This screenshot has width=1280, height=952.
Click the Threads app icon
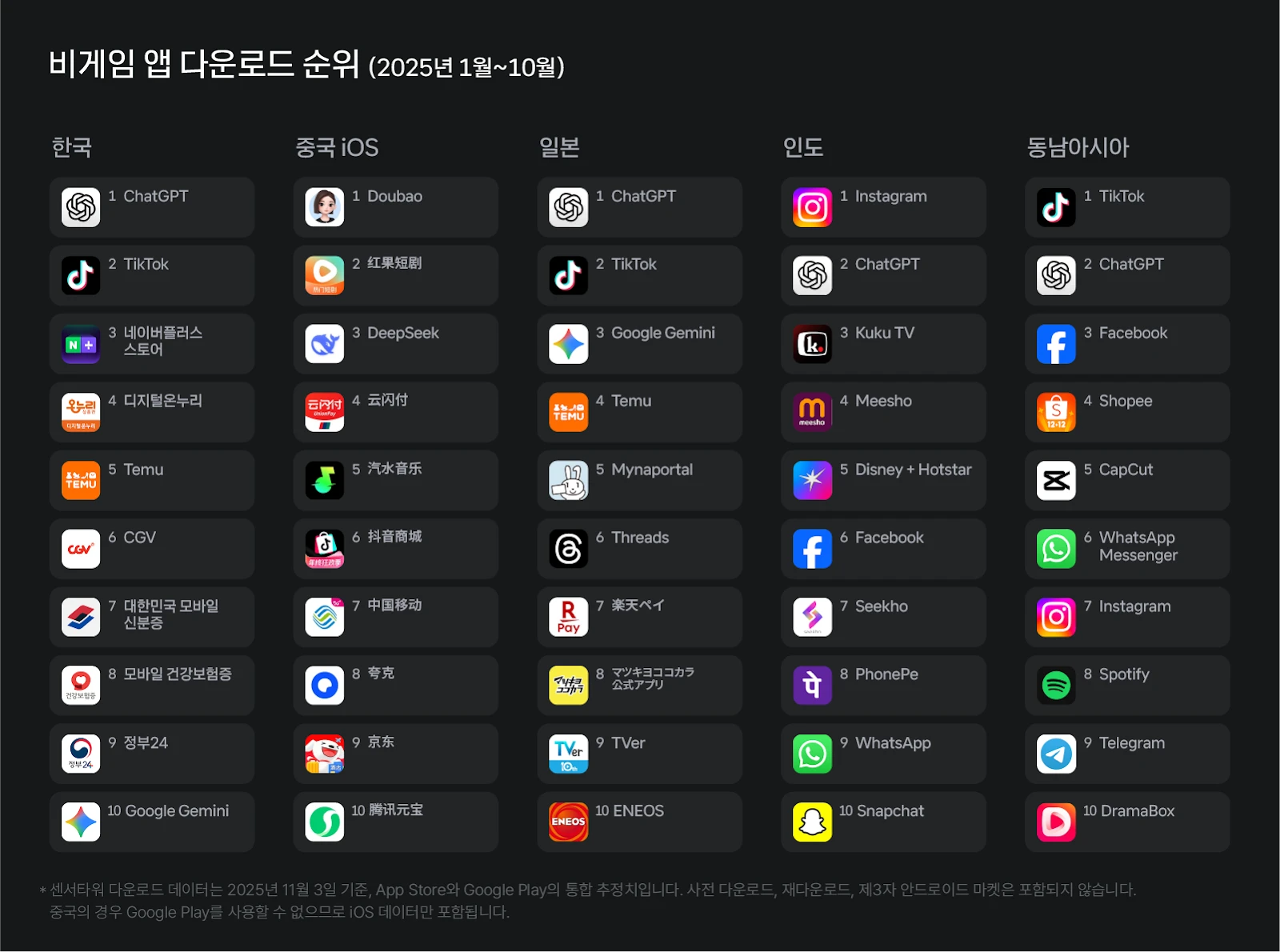click(x=569, y=549)
